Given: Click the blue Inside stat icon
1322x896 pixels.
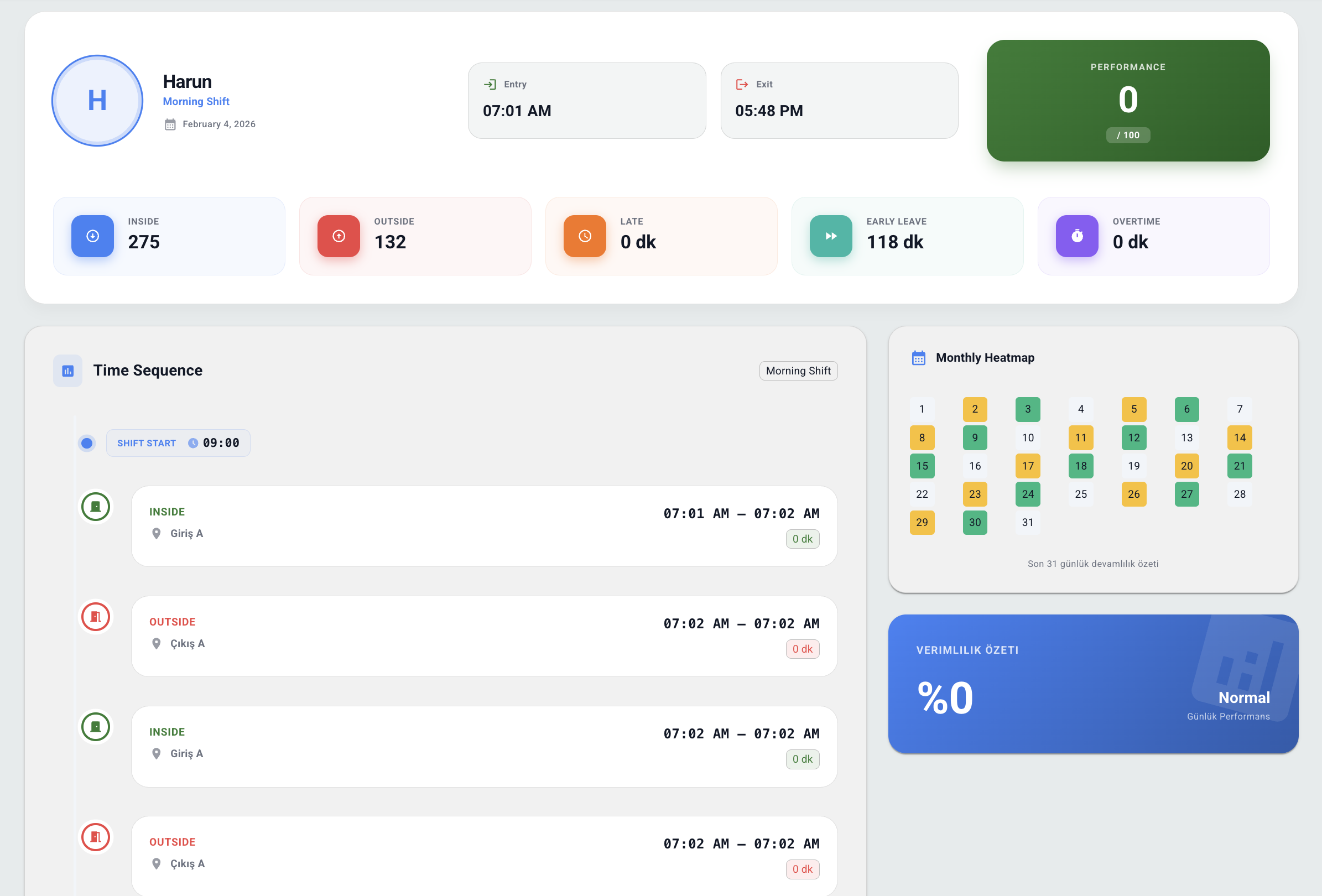Looking at the screenshot, I should pos(93,236).
